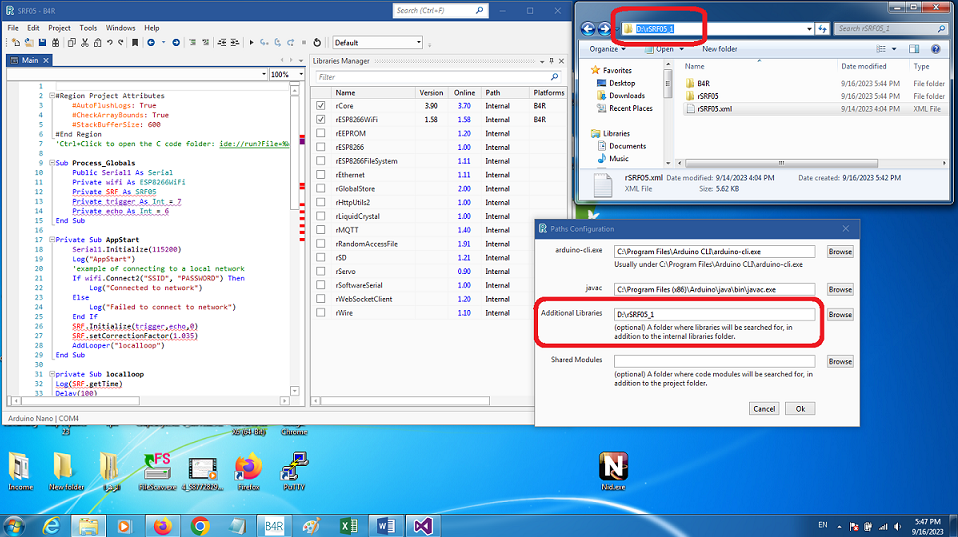Click the Decrease Indent toolbar icon

pos(222,43)
